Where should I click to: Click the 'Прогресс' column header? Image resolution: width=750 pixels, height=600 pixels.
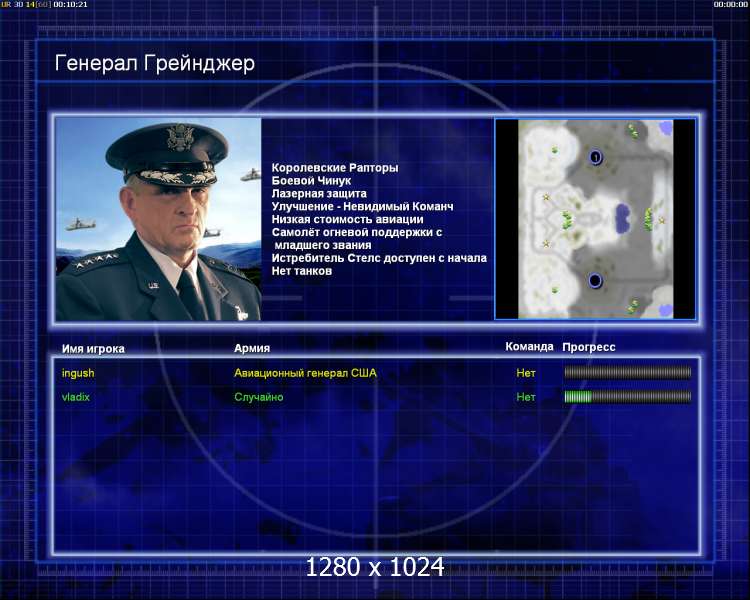(x=589, y=347)
